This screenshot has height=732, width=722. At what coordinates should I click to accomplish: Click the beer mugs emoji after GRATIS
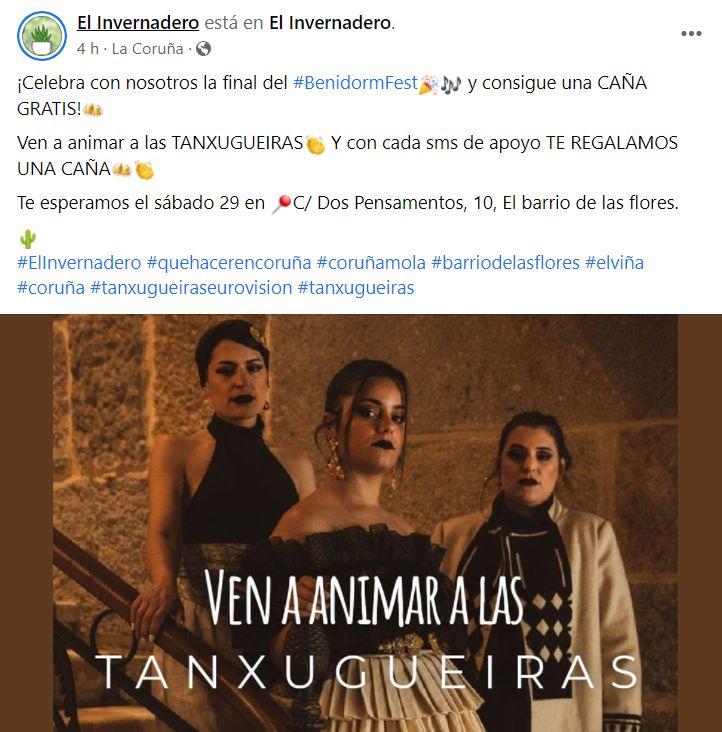click(x=93, y=110)
